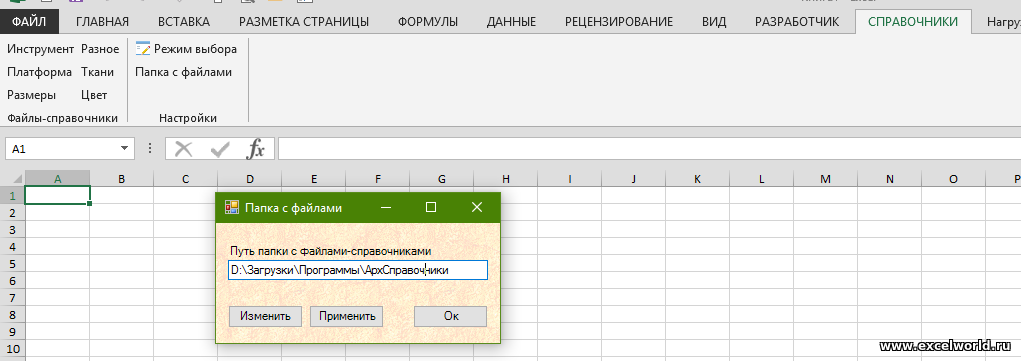Image resolution: width=1021 pixels, height=361 pixels.
Task: Open the ВИД tab
Action: click(714, 22)
